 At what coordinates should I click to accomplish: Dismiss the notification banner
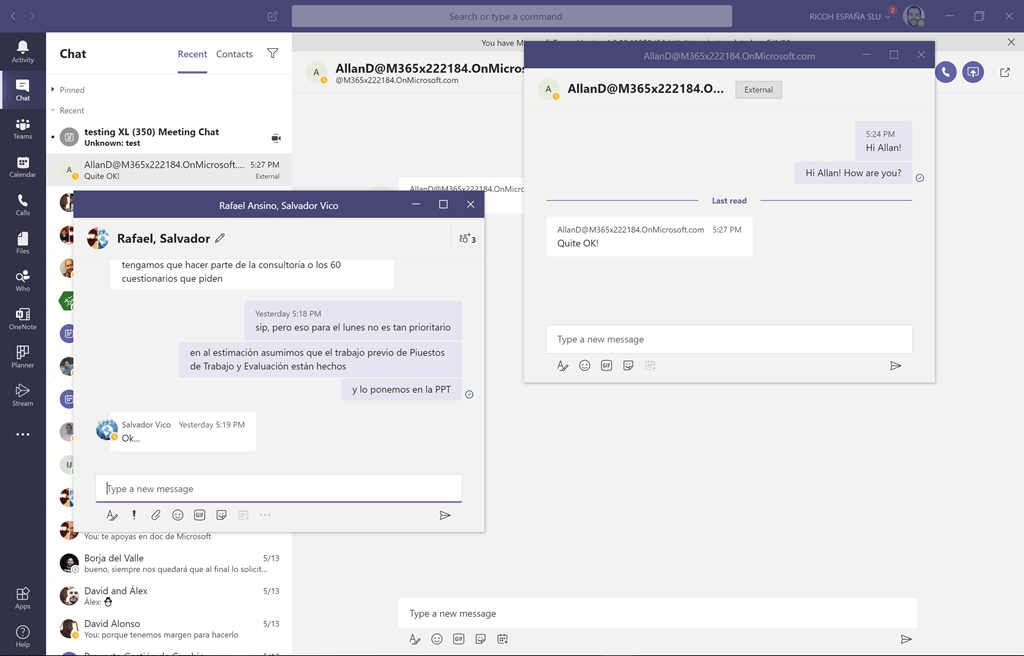[1011, 42]
